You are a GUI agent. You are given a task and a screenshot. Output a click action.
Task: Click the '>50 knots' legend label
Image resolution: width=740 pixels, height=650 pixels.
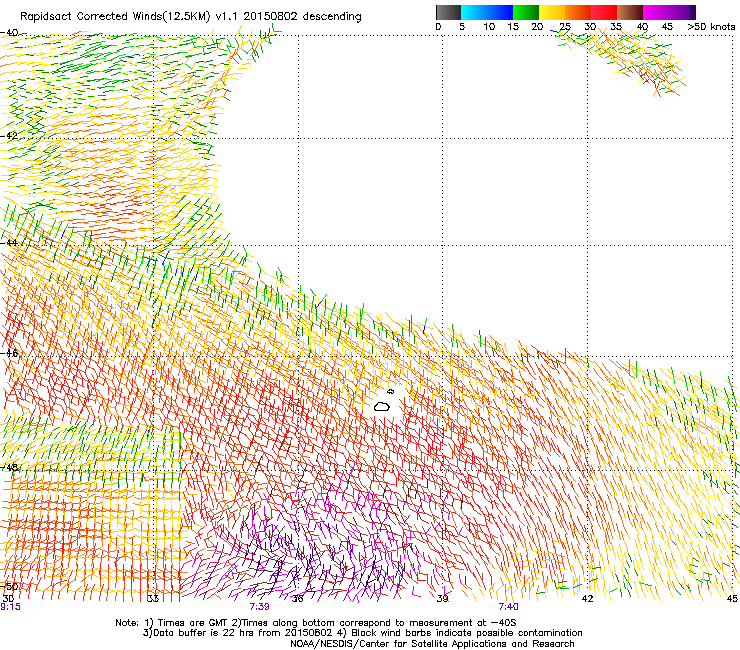(x=711, y=27)
